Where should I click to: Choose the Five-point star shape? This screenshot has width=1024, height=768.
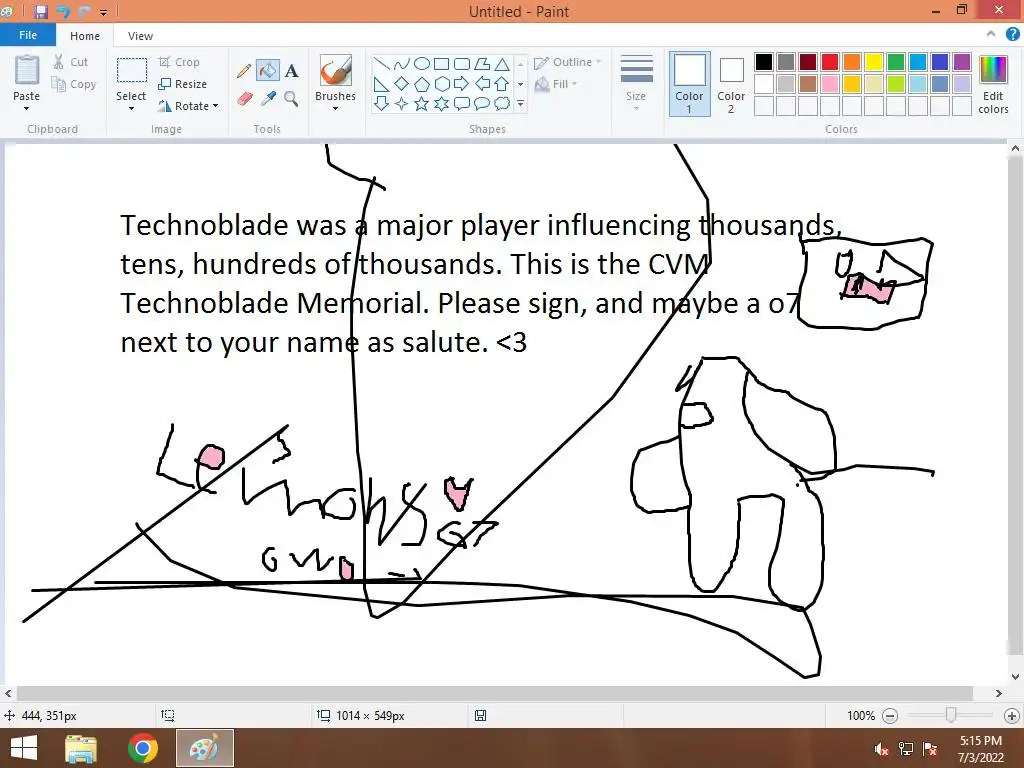(x=421, y=104)
